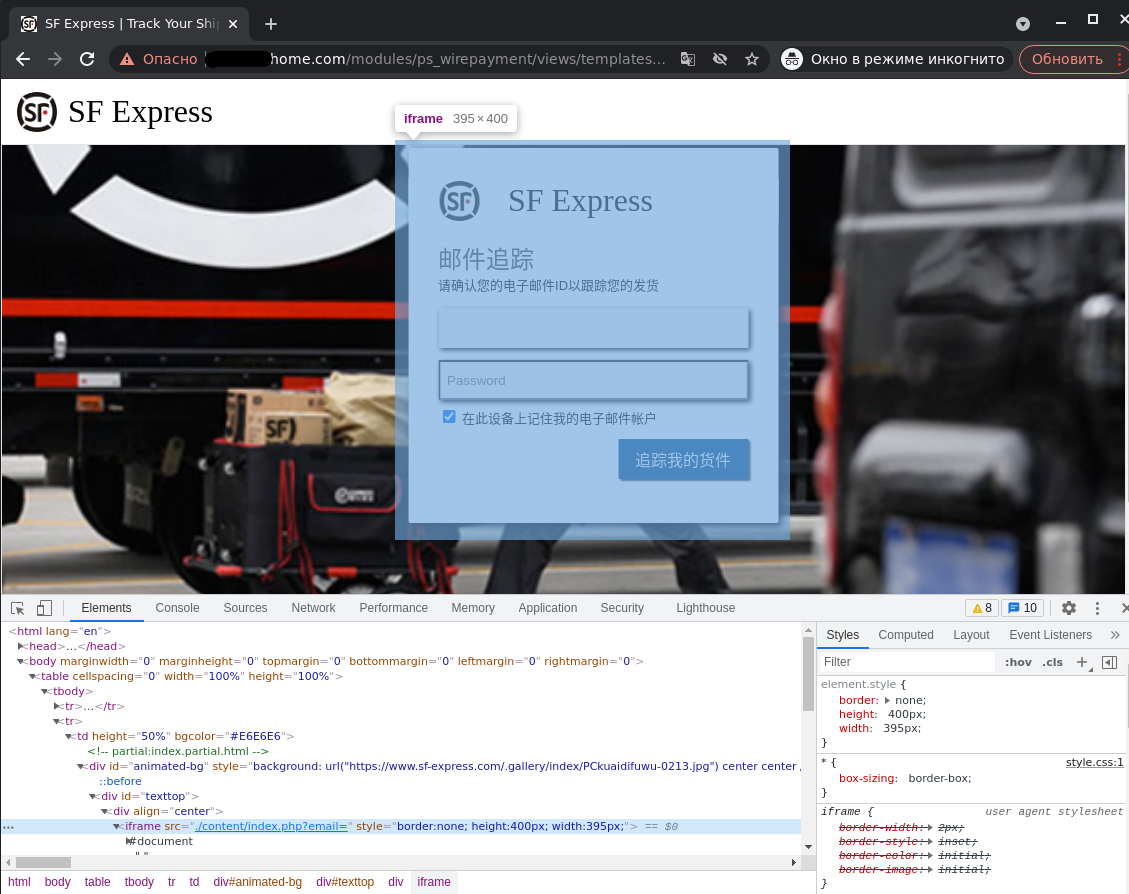Reload the current page
The height and width of the screenshot is (894, 1129).
click(x=87, y=59)
